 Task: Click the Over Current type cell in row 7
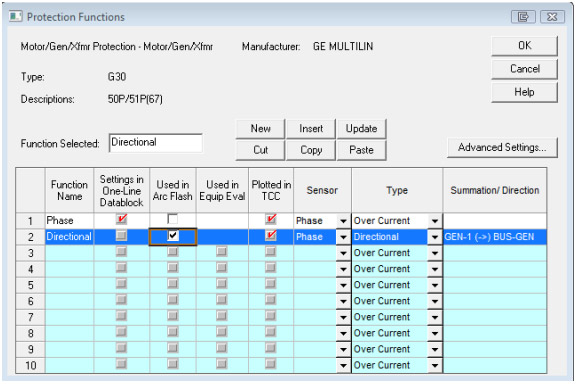[x=390, y=317]
